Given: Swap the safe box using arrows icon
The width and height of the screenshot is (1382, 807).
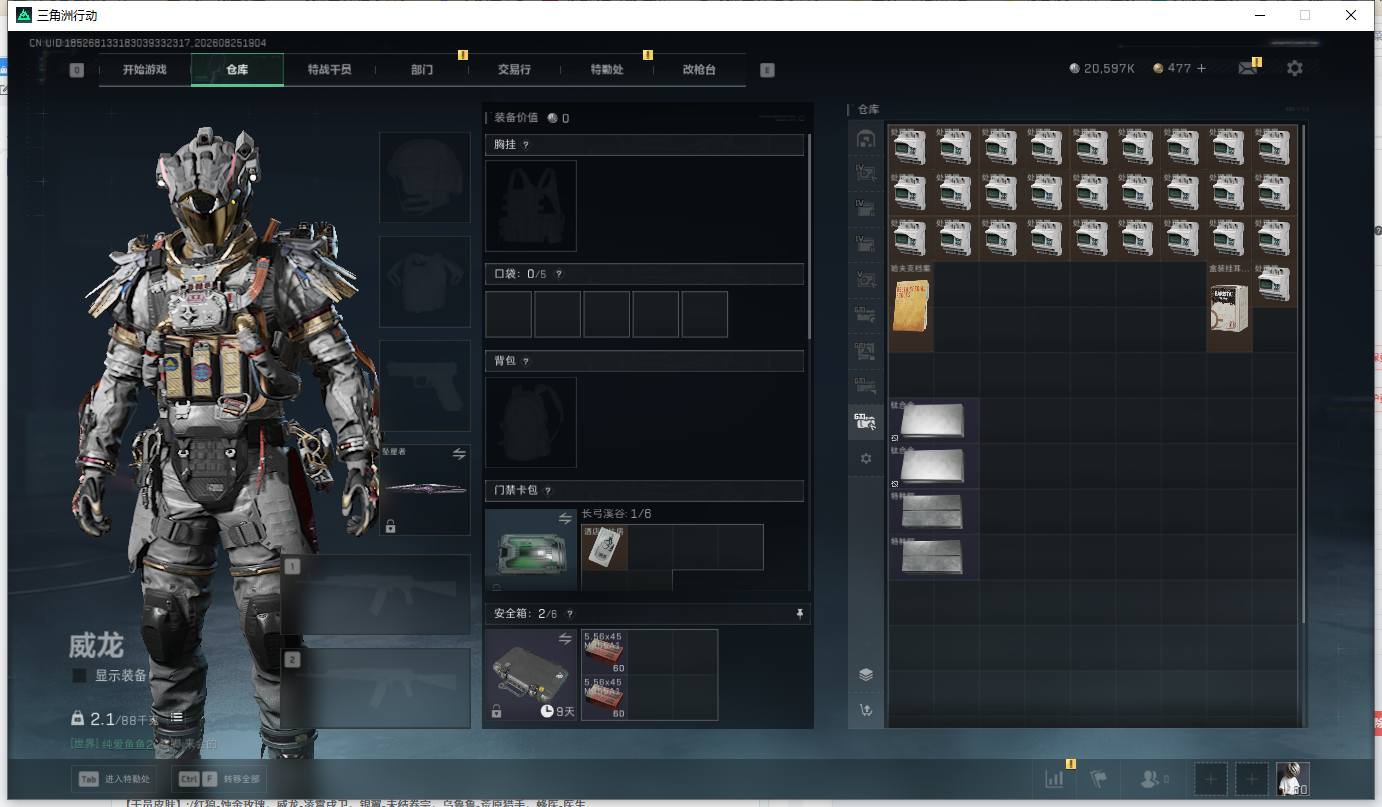Looking at the screenshot, I should coord(565,638).
